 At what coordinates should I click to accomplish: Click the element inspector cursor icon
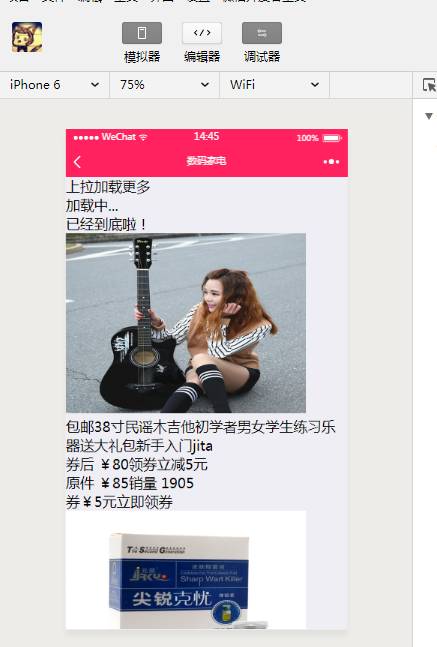click(429, 85)
